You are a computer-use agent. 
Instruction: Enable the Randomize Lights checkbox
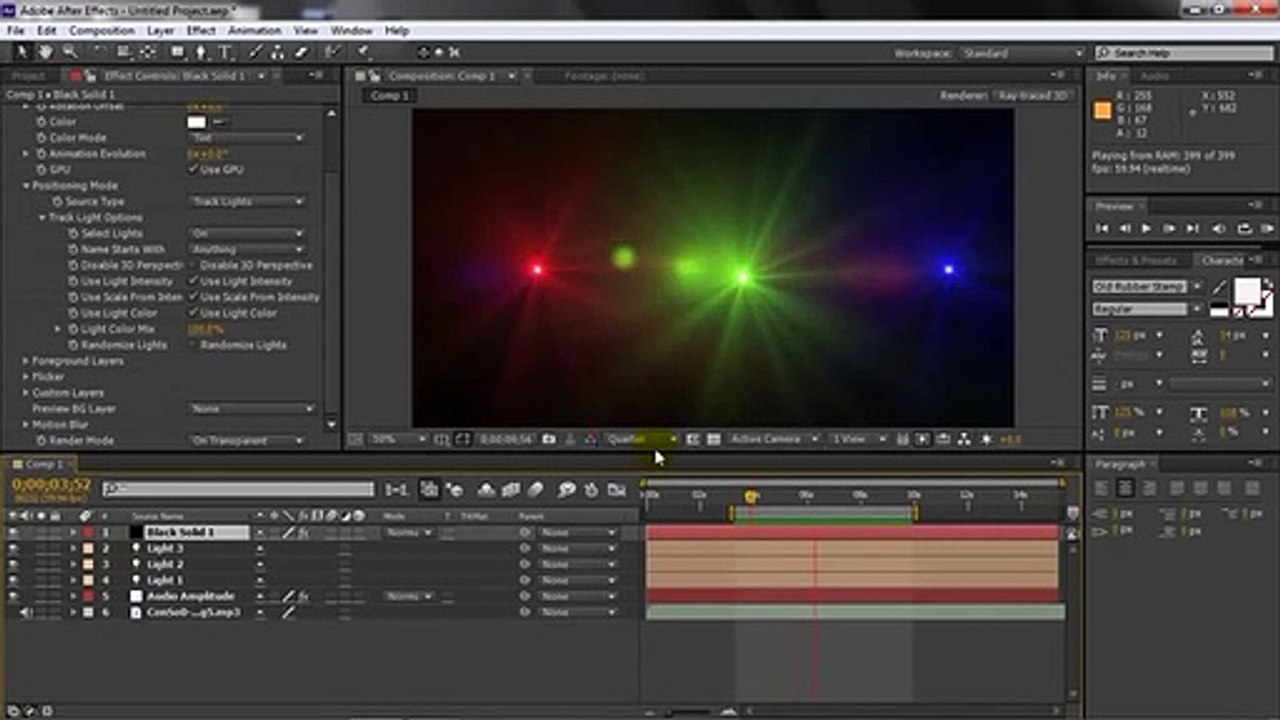(x=193, y=345)
